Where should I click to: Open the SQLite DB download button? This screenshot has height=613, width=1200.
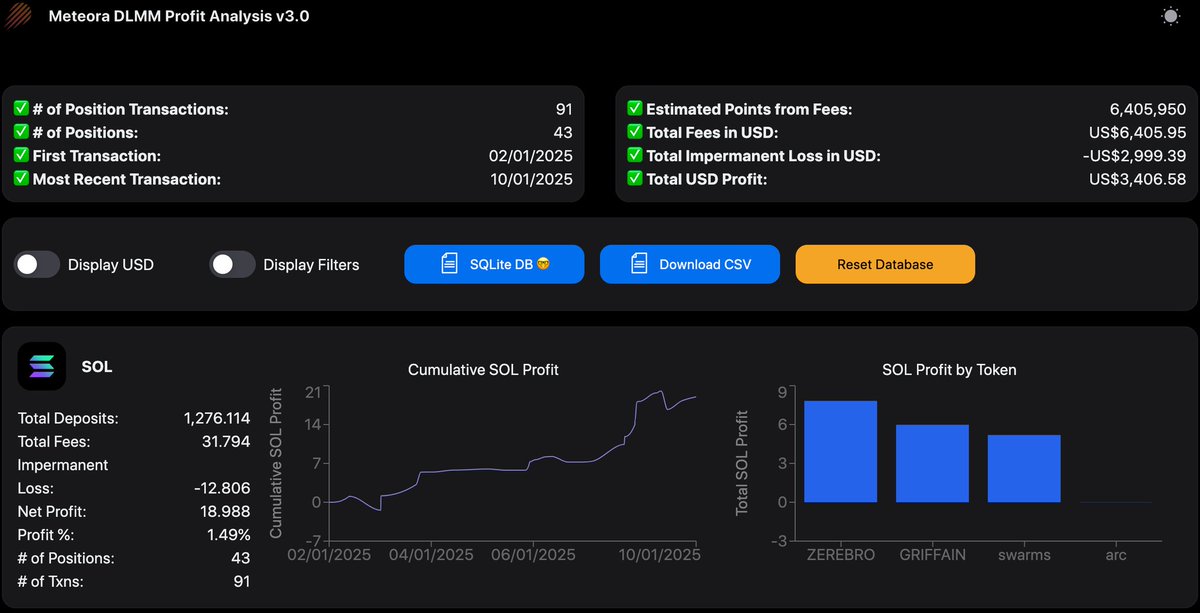point(494,264)
